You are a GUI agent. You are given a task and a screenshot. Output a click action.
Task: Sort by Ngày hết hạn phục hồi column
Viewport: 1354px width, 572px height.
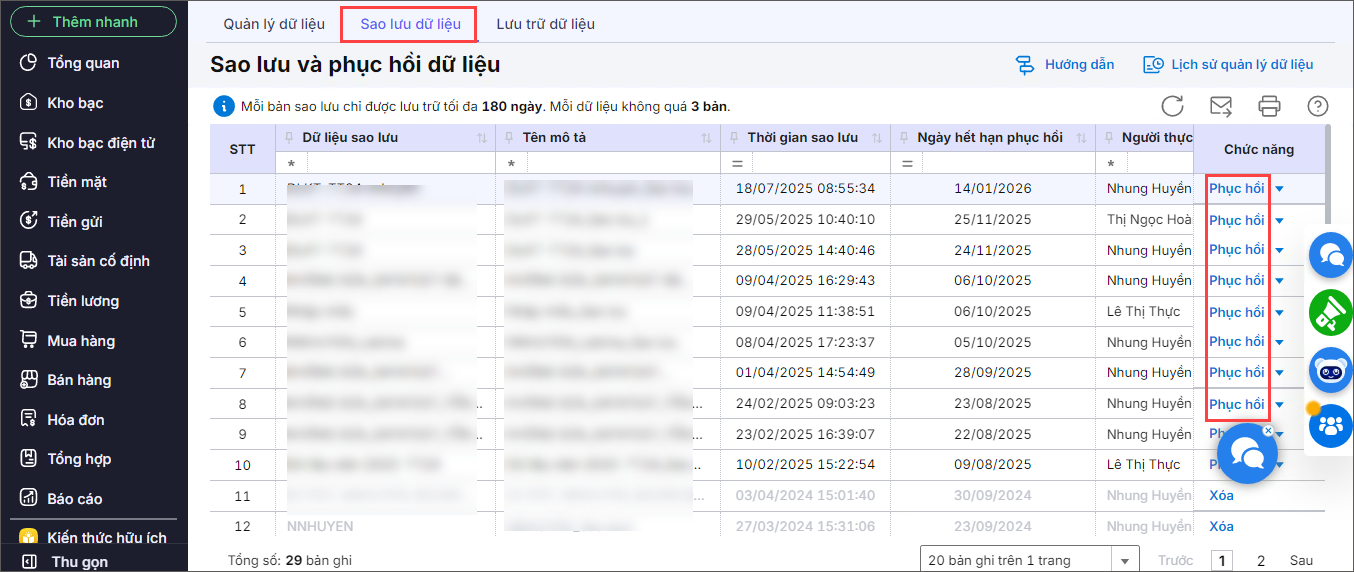1082,138
